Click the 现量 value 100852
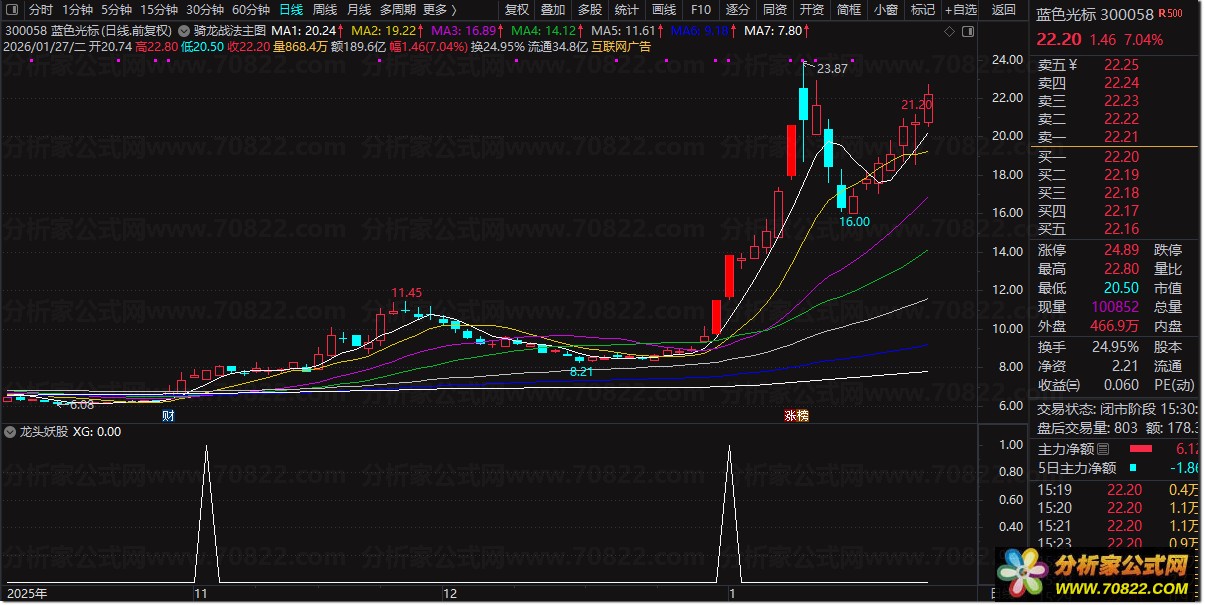The image size is (1205, 605). click(x=1115, y=307)
